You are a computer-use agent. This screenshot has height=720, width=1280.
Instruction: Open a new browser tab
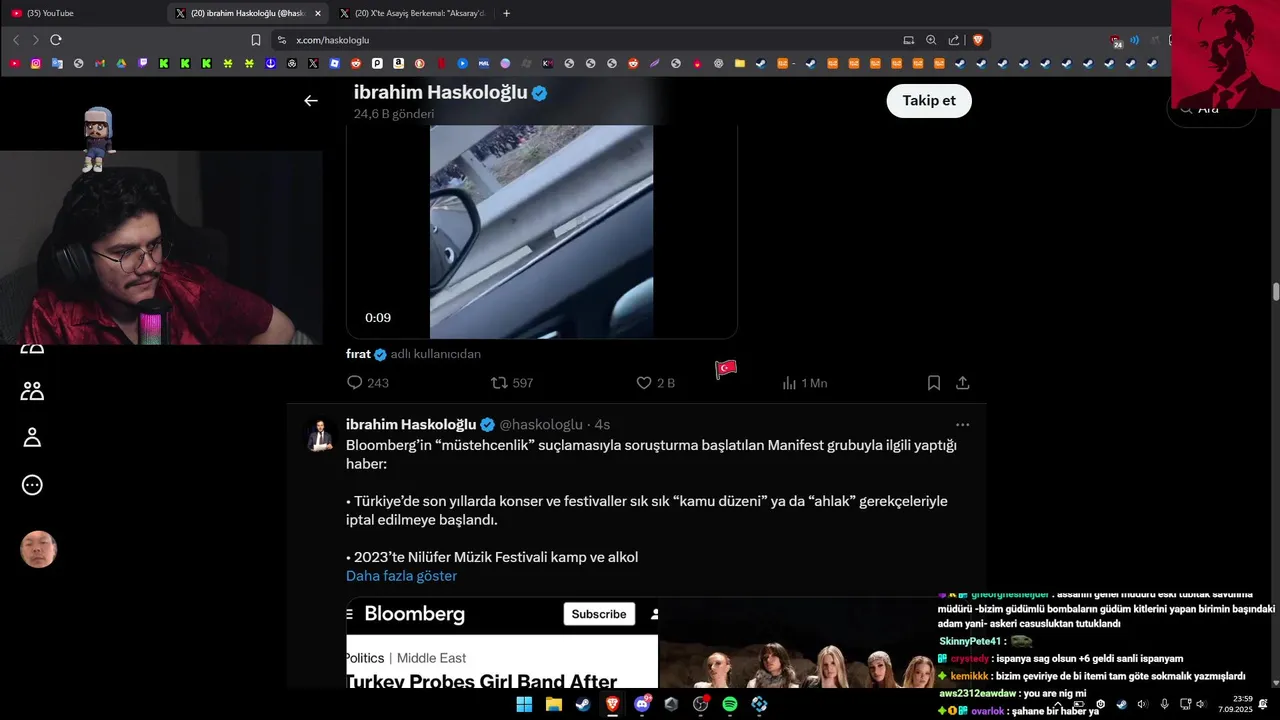pyautogui.click(x=506, y=13)
